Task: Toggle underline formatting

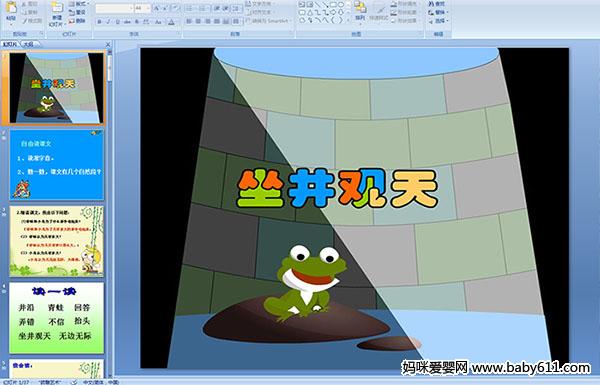Action: tap(117, 22)
